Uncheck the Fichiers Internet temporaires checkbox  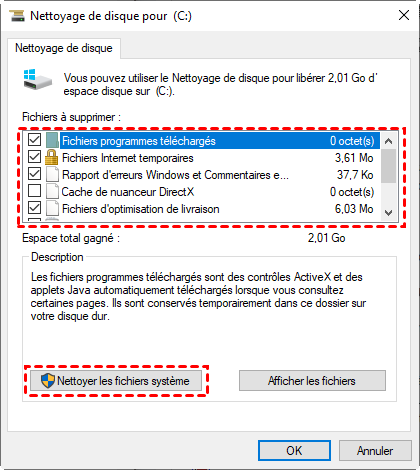(34, 157)
